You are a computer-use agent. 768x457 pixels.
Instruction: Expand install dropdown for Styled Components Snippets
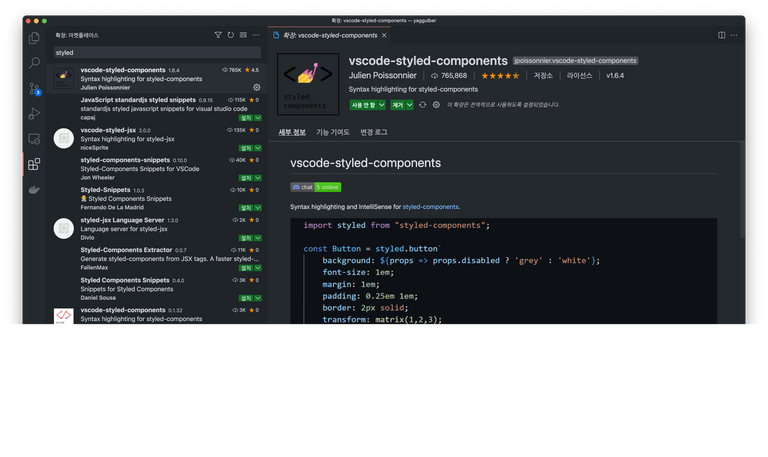(258, 298)
